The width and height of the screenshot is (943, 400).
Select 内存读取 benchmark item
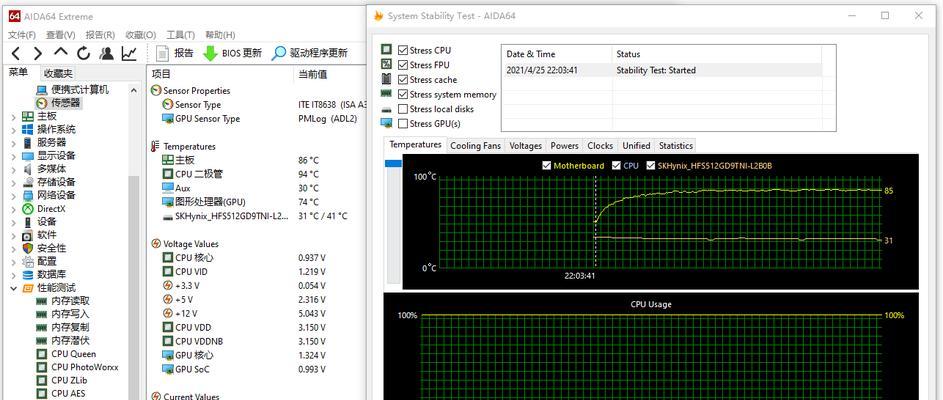pyautogui.click(x=63, y=301)
